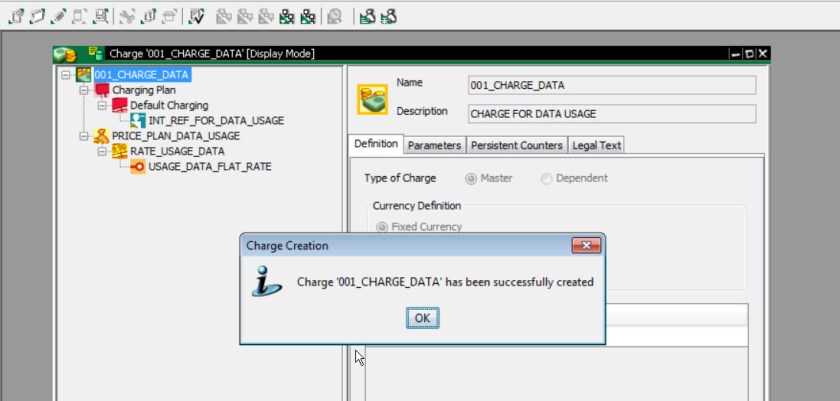Select the RATE_USAGE_DATA tree label

(177, 151)
